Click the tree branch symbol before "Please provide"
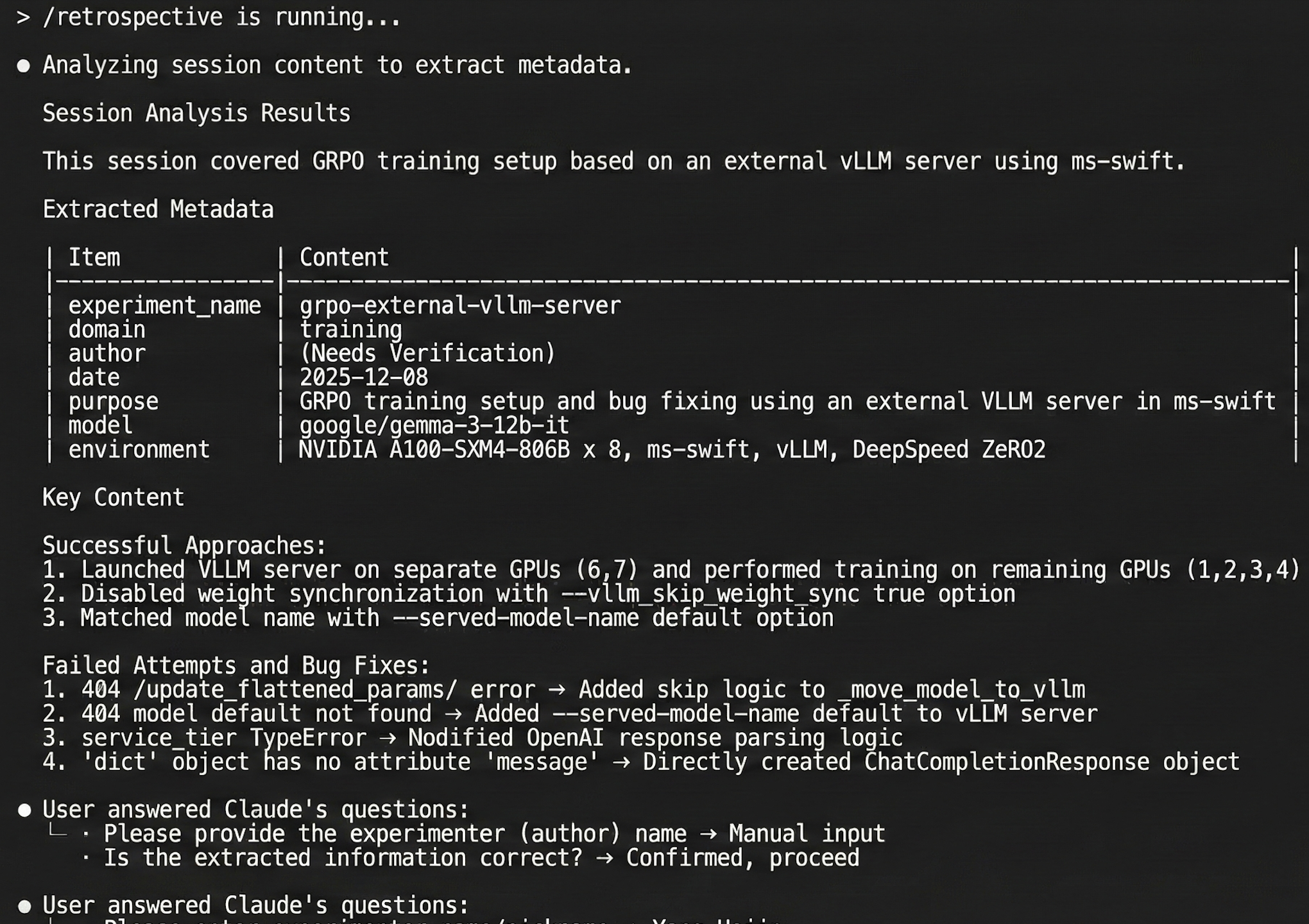1309x924 pixels. pos(58,833)
